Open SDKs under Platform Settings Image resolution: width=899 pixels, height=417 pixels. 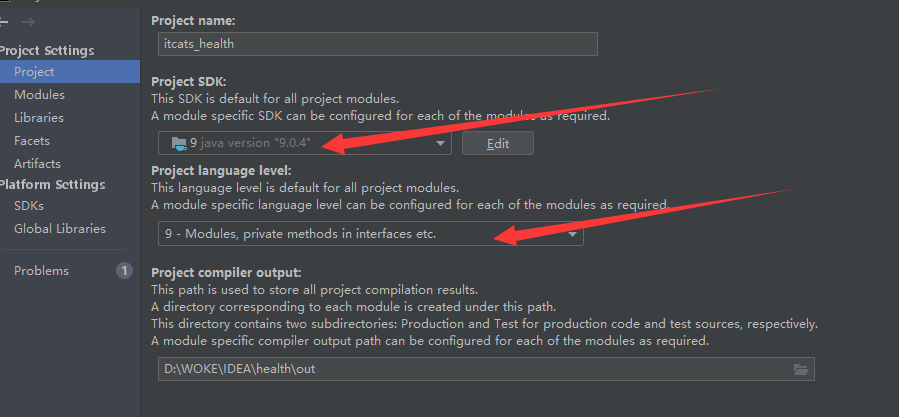click(29, 206)
